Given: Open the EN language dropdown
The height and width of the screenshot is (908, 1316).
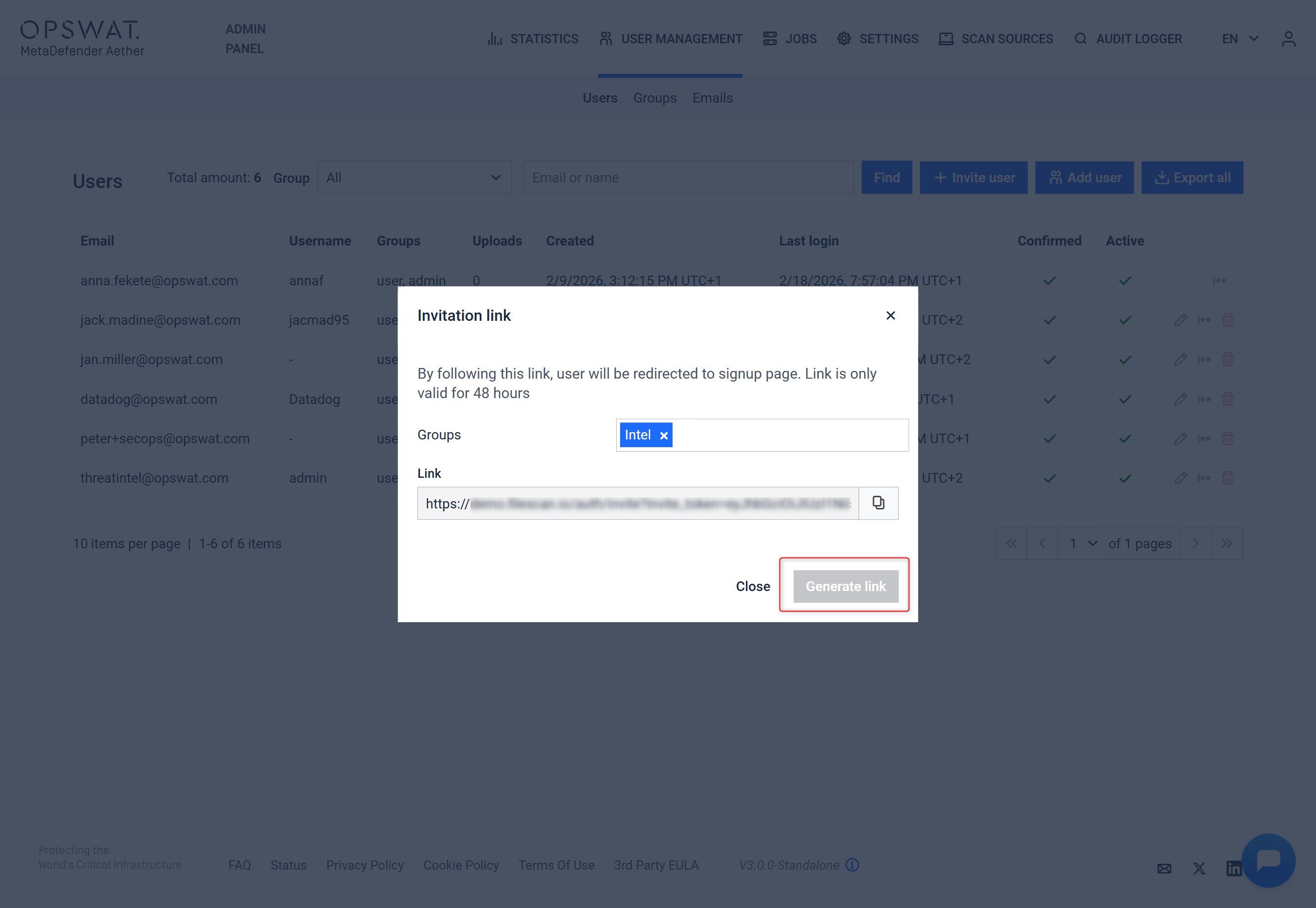Looking at the screenshot, I should (1240, 39).
